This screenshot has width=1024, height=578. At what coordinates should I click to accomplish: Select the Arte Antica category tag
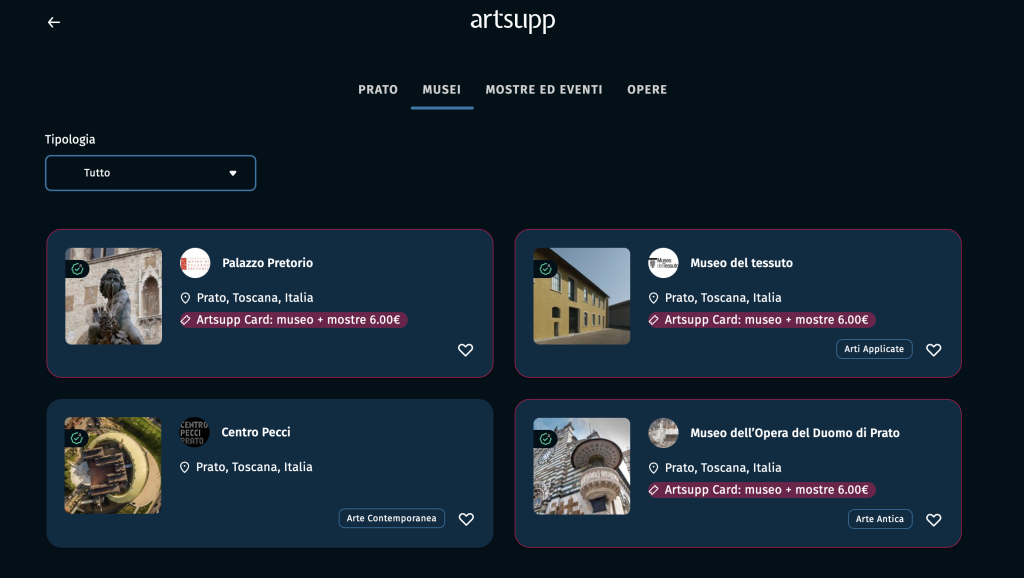(x=880, y=519)
